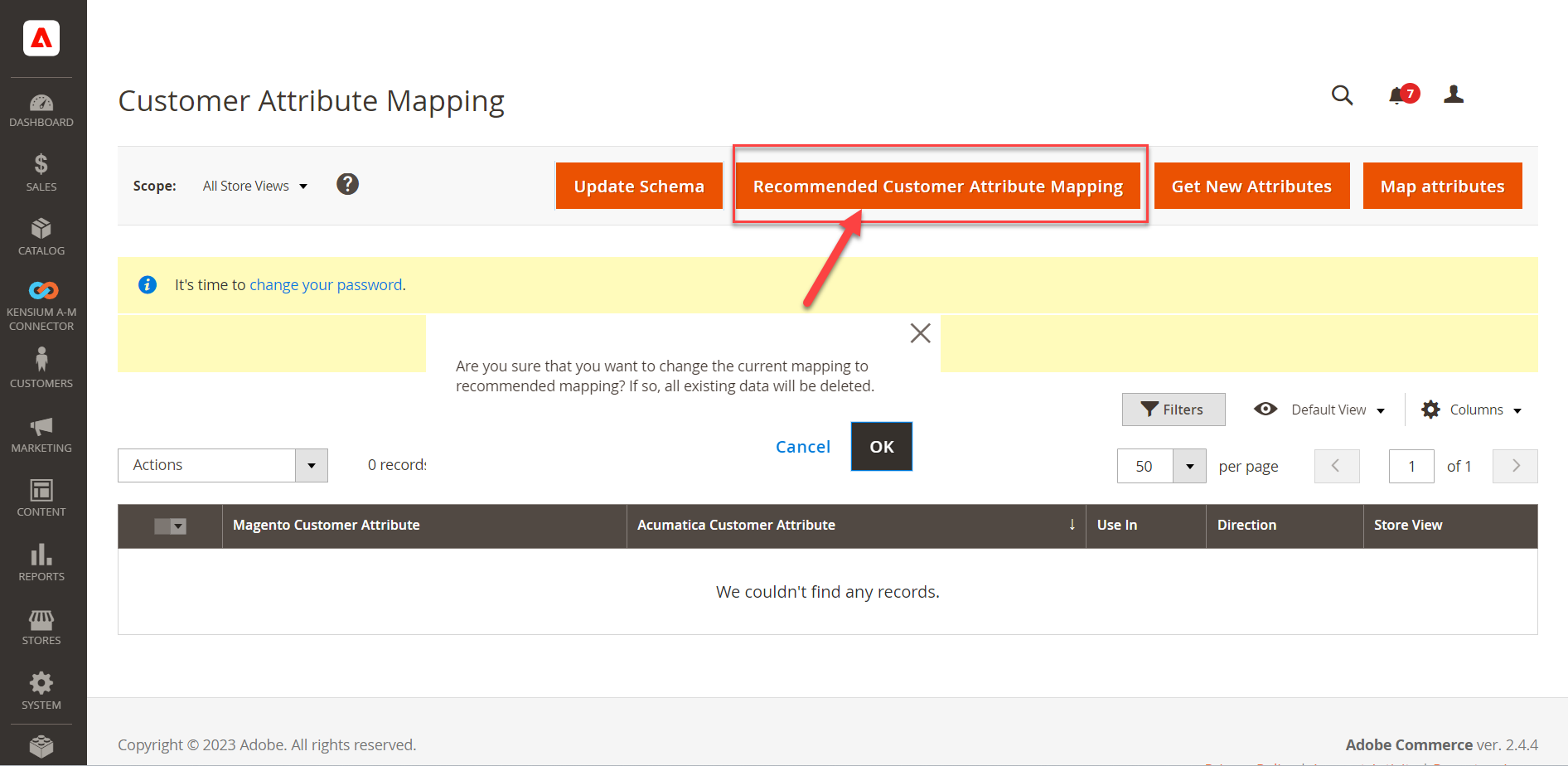Confirm the dialog with OK
The image size is (1568, 766).
pos(882,447)
